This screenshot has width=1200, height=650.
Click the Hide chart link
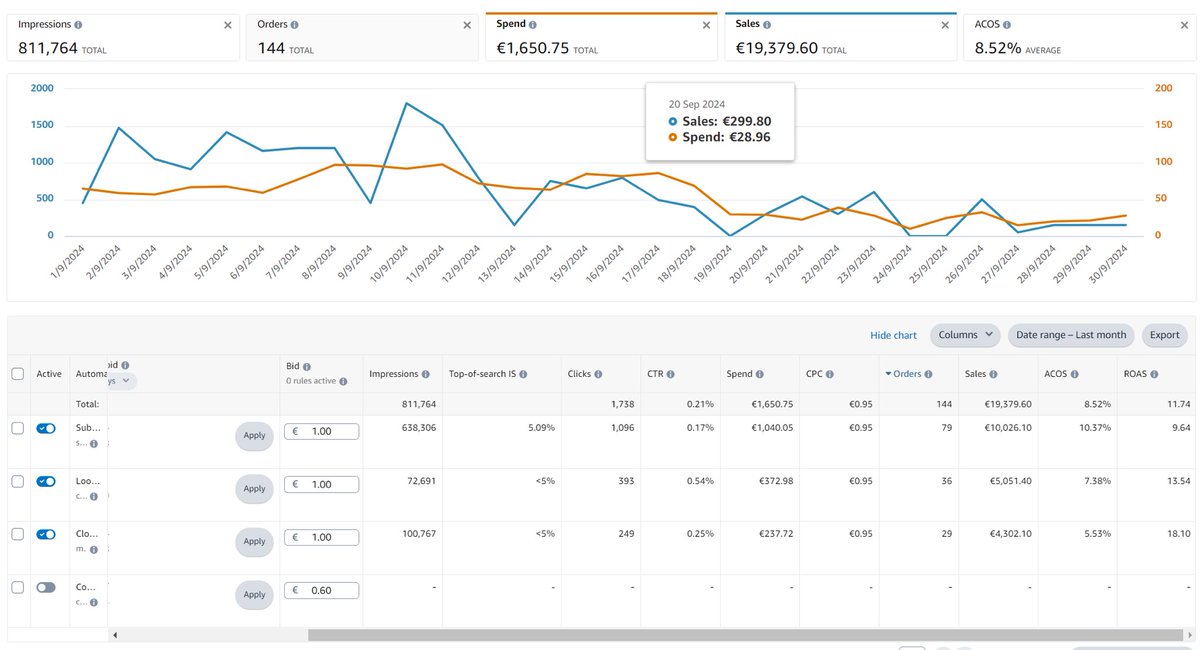point(893,335)
